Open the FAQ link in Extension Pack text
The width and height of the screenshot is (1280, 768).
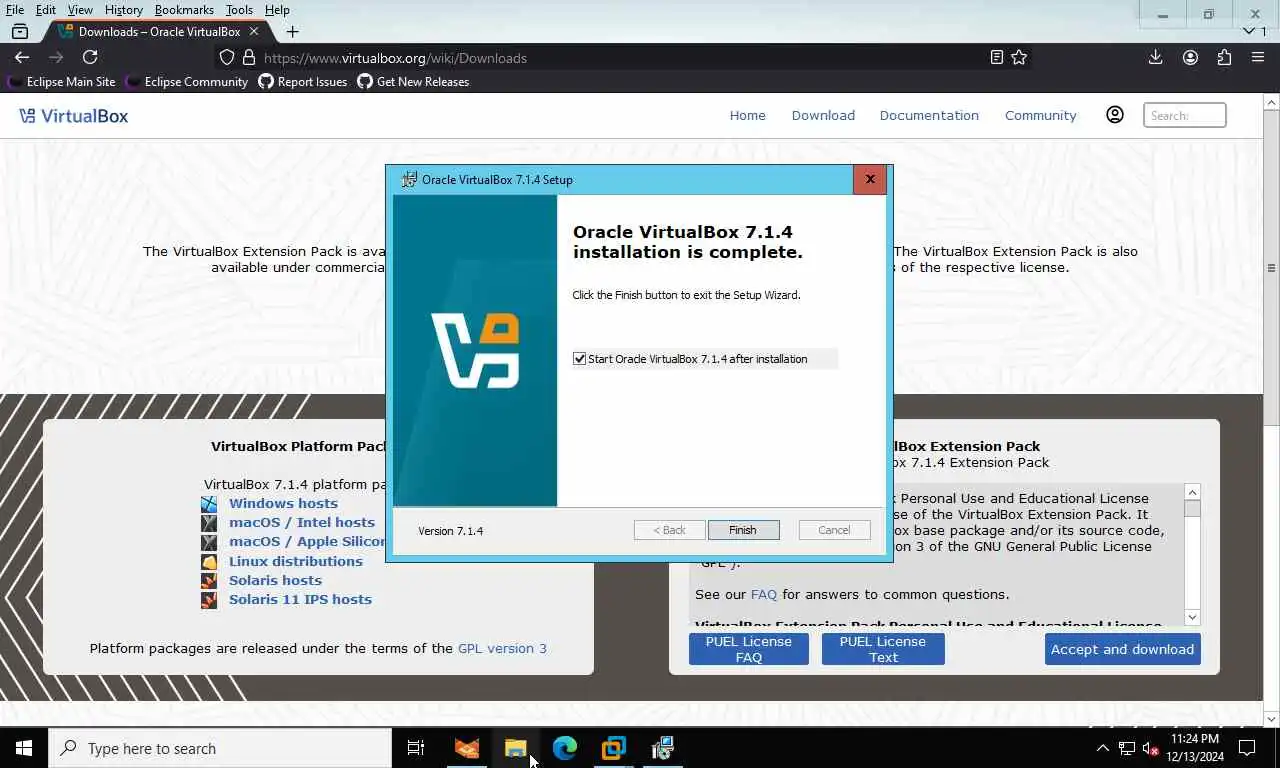coord(764,595)
